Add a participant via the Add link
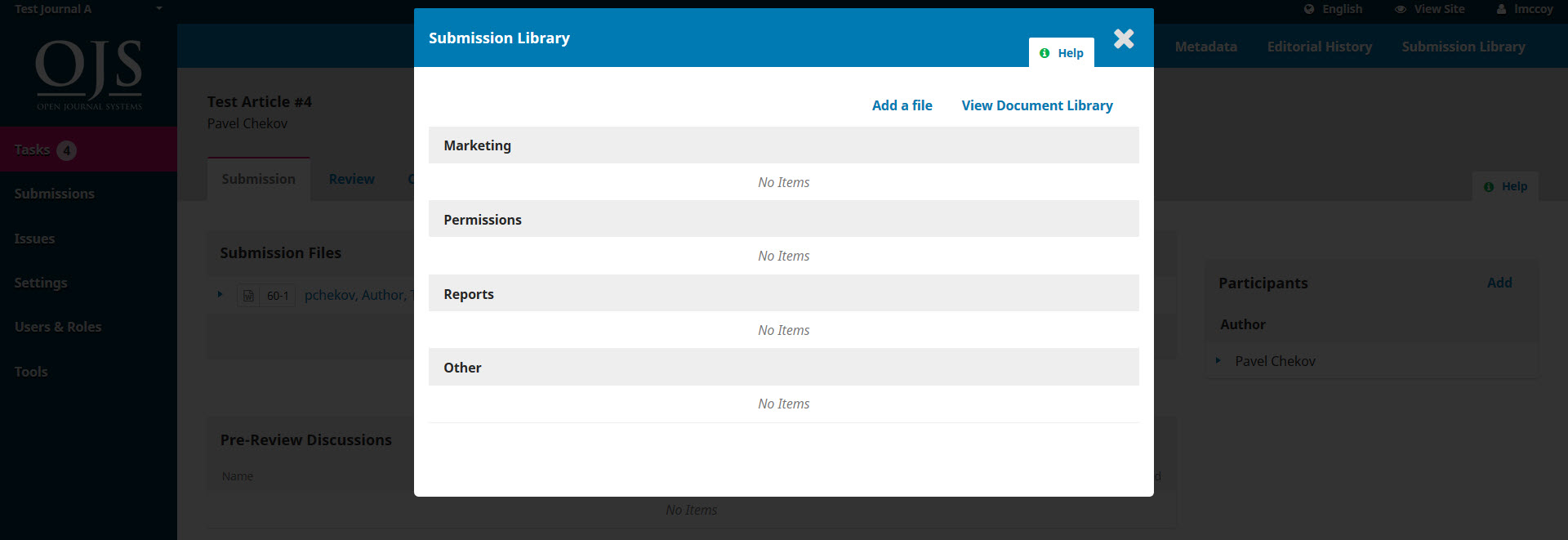Screen dimensions: 1568x540 click(x=1499, y=283)
